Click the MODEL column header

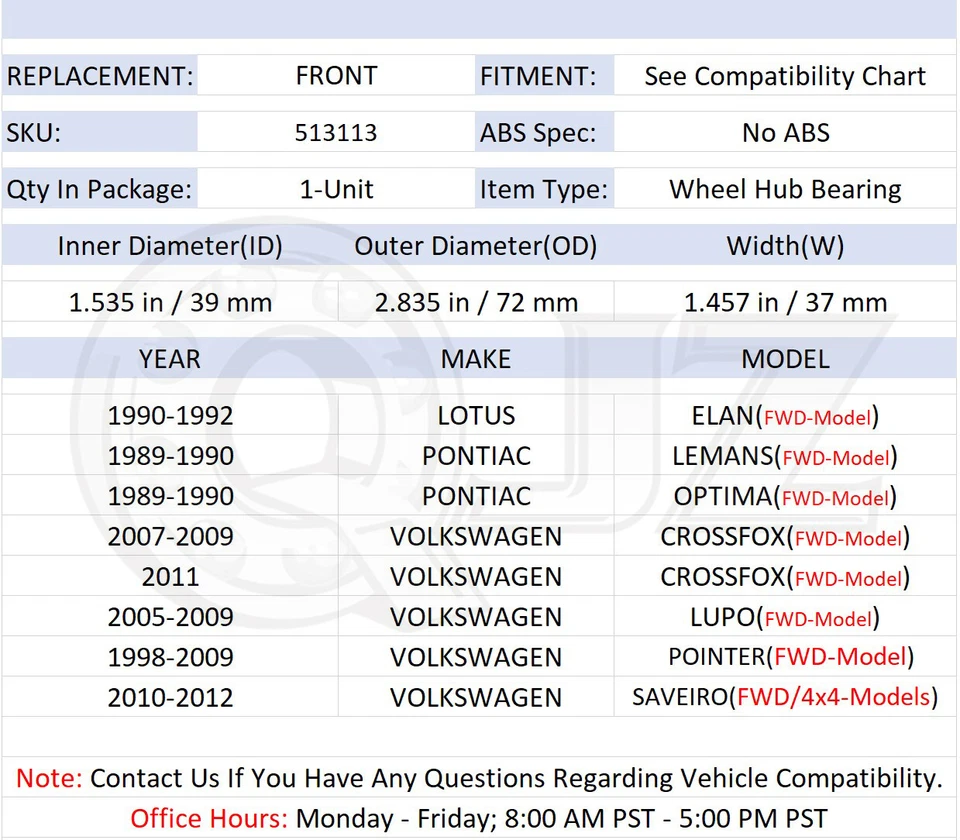tap(786, 359)
